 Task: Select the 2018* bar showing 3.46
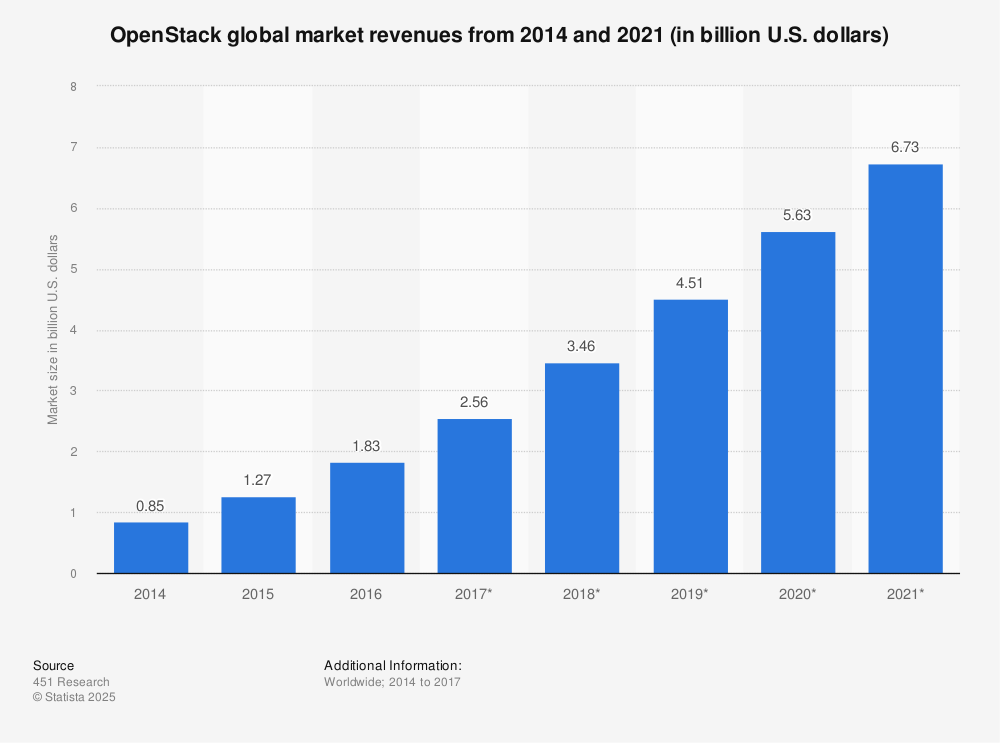pos(582,466)
